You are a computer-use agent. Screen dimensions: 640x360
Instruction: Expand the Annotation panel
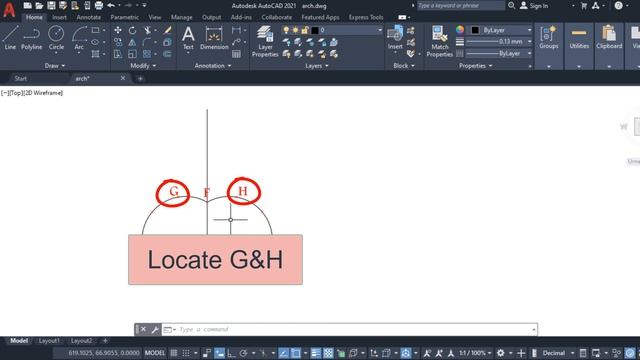click(x=213, y=66)
